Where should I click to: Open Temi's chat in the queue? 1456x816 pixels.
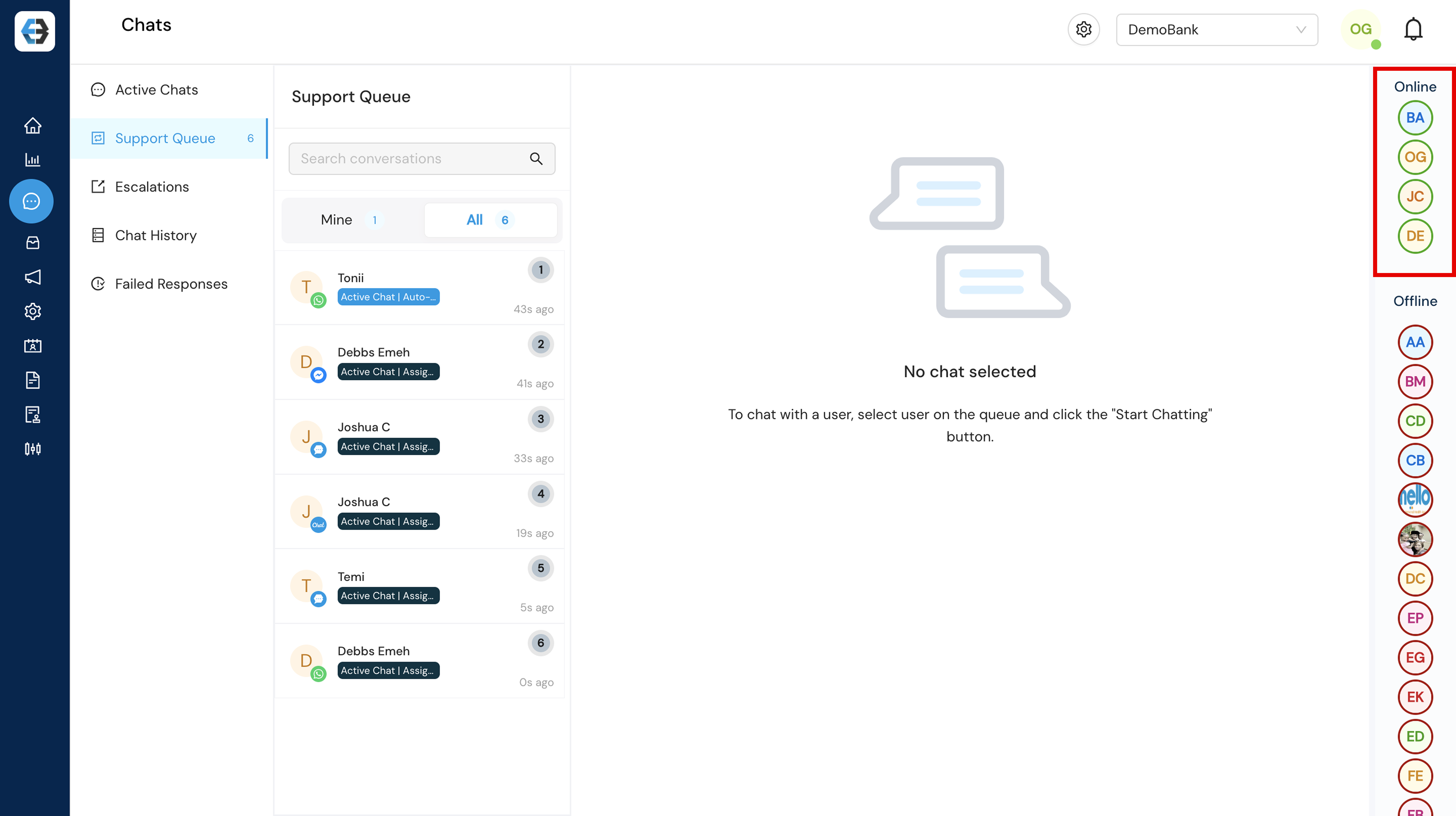tap(419, 586)
